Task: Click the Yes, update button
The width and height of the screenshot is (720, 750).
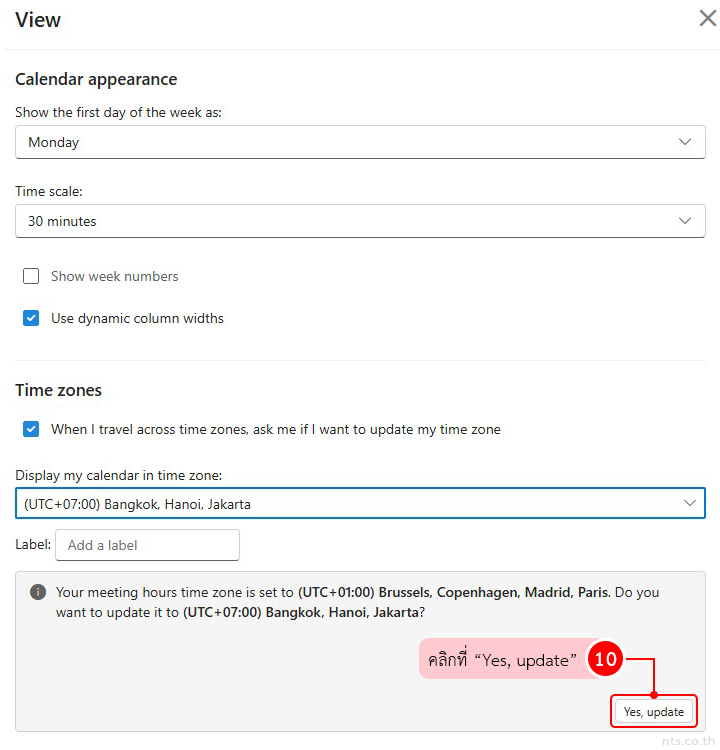Action: point(653,712)
